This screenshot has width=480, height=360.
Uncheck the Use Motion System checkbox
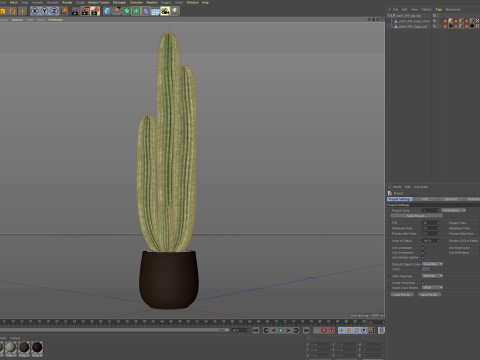(423, 257)
